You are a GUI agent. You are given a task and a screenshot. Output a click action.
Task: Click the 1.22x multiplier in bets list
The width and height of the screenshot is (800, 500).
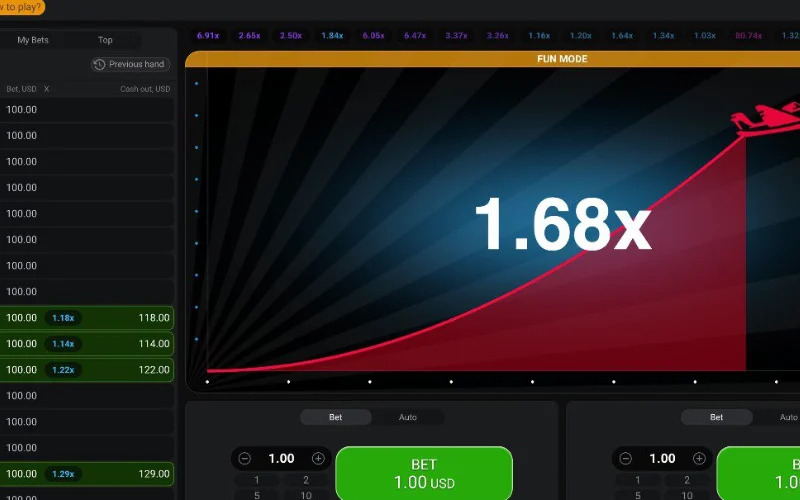(63, 370)
